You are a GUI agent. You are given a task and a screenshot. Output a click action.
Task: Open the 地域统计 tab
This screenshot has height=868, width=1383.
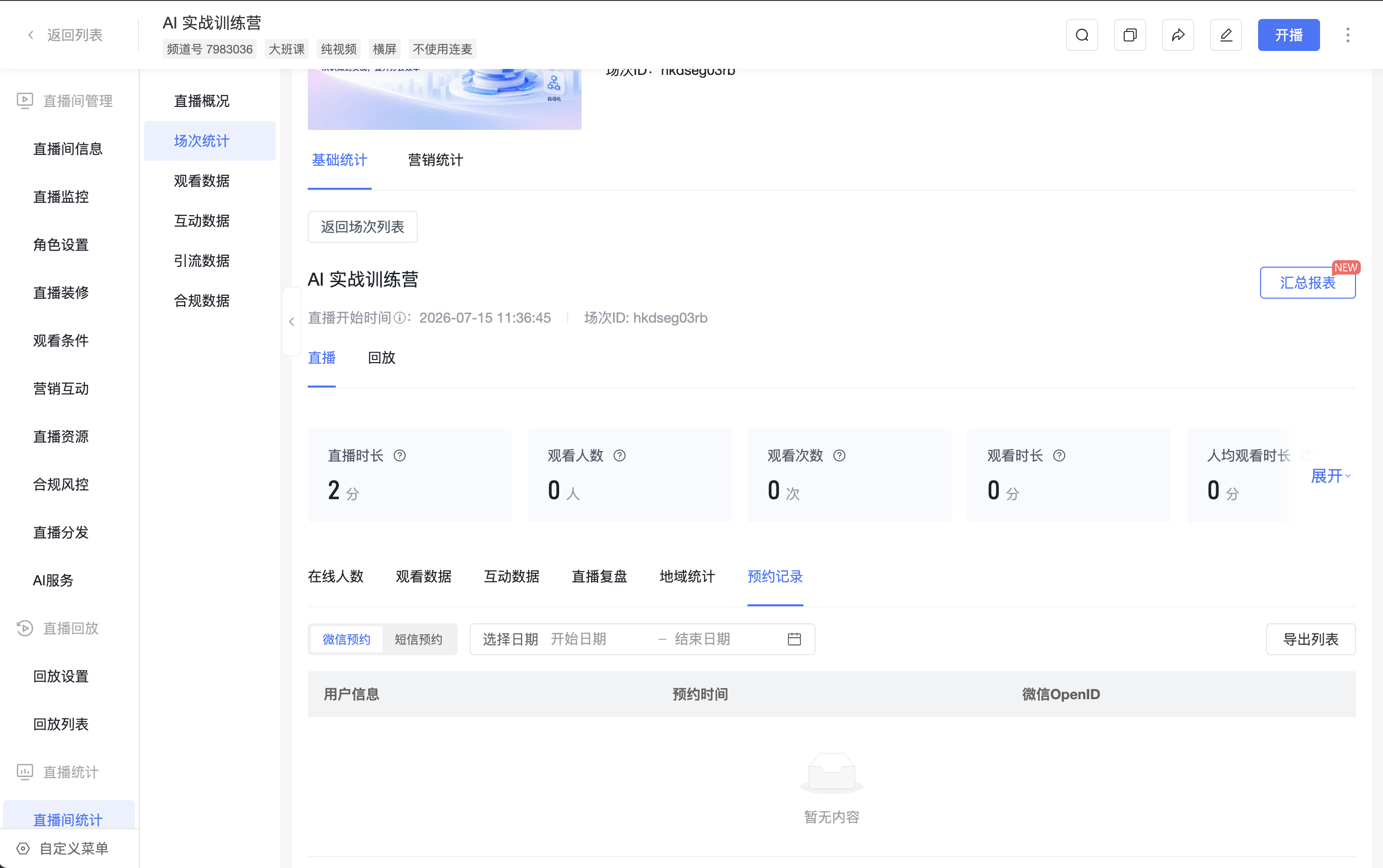click(687, 576)
